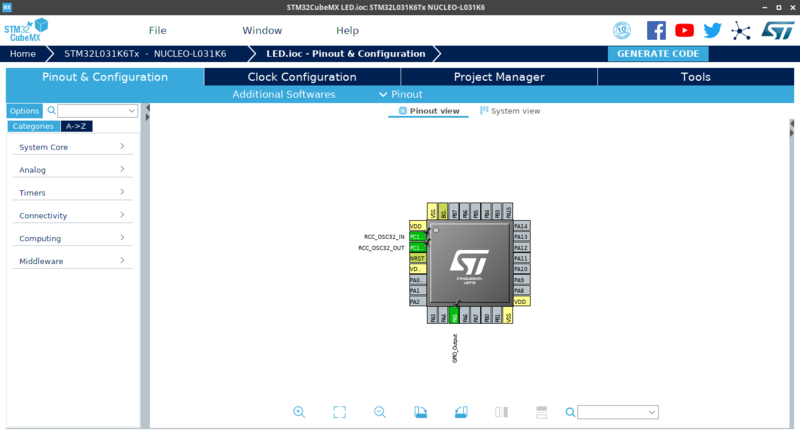This screenshot has height=435, width=800.
Task: Rotate the chip view counter-clockwise
Action: click(x=461, y=412)
